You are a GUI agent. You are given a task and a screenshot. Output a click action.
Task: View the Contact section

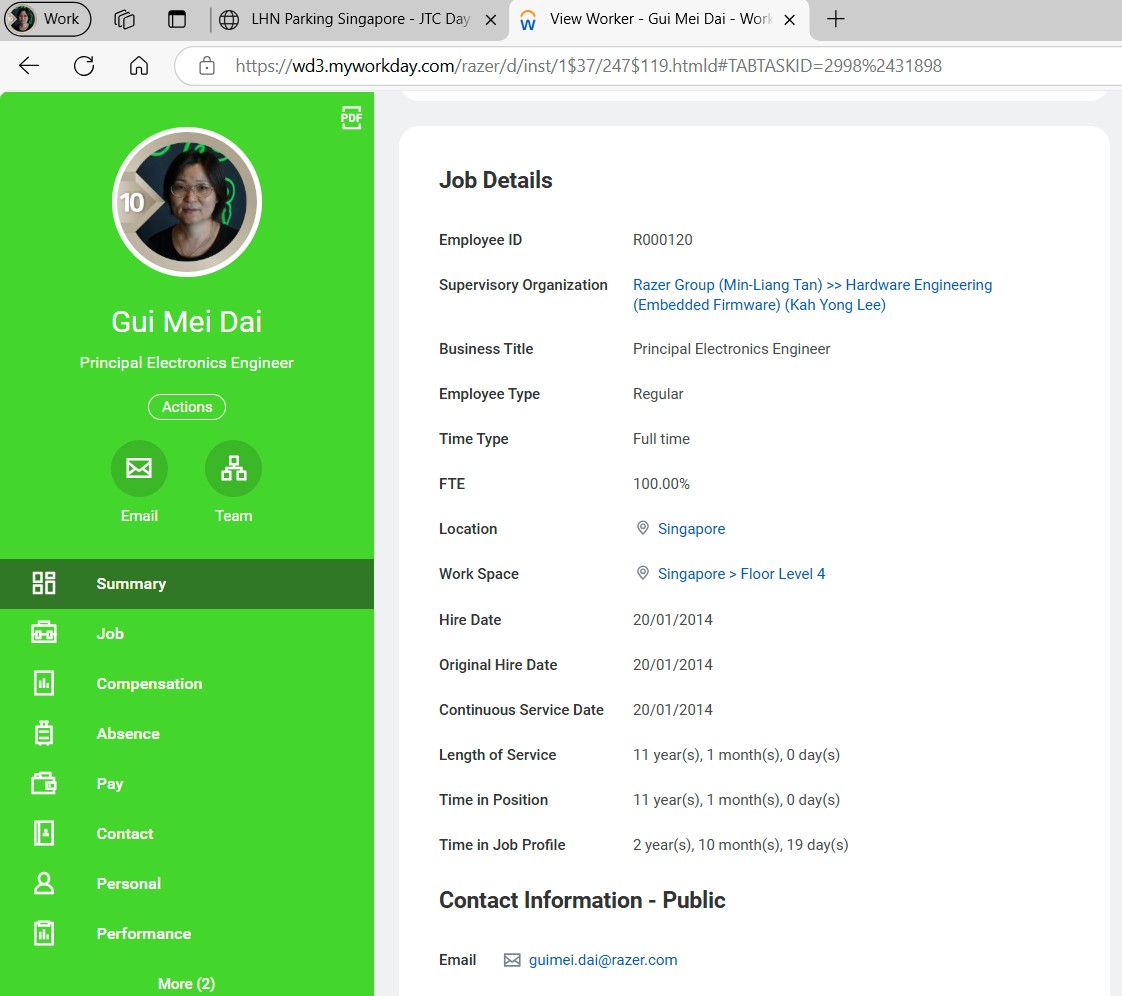187,834
